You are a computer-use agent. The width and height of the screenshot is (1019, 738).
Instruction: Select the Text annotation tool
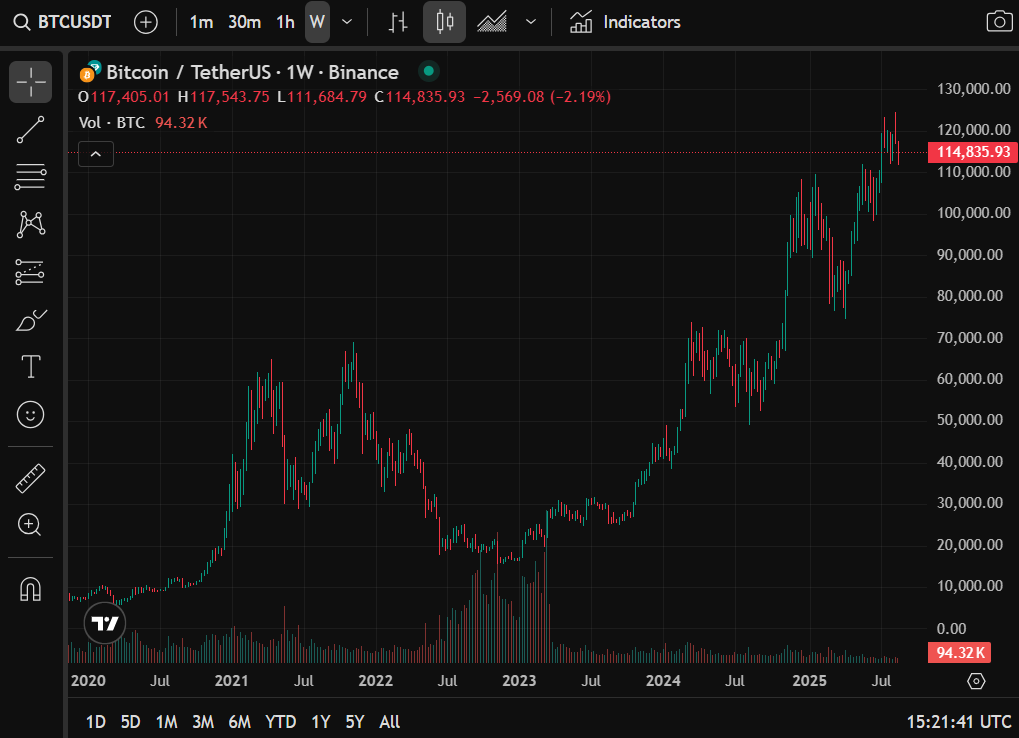click(x=31, y=367)
